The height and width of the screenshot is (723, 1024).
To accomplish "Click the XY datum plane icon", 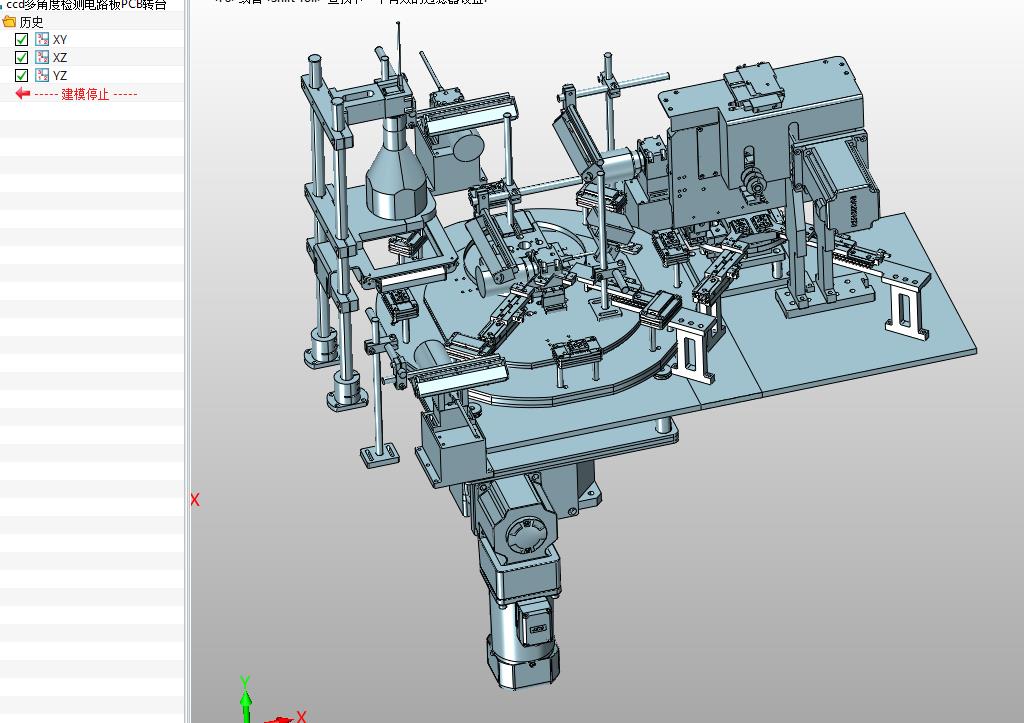I will tap(42, 39).
